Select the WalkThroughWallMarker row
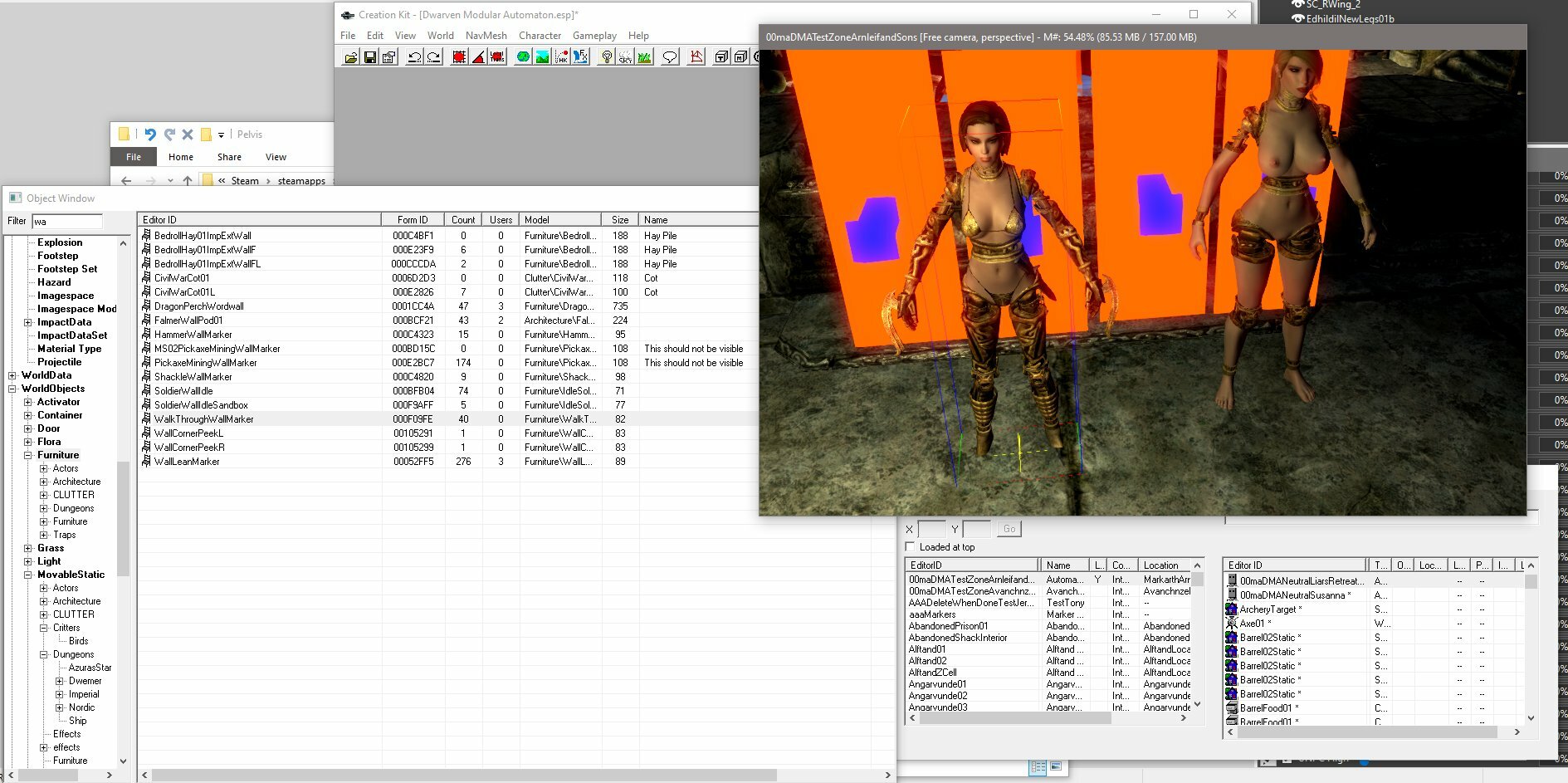This screenshot has height=783, width=1568. click(x=448, y=419)
